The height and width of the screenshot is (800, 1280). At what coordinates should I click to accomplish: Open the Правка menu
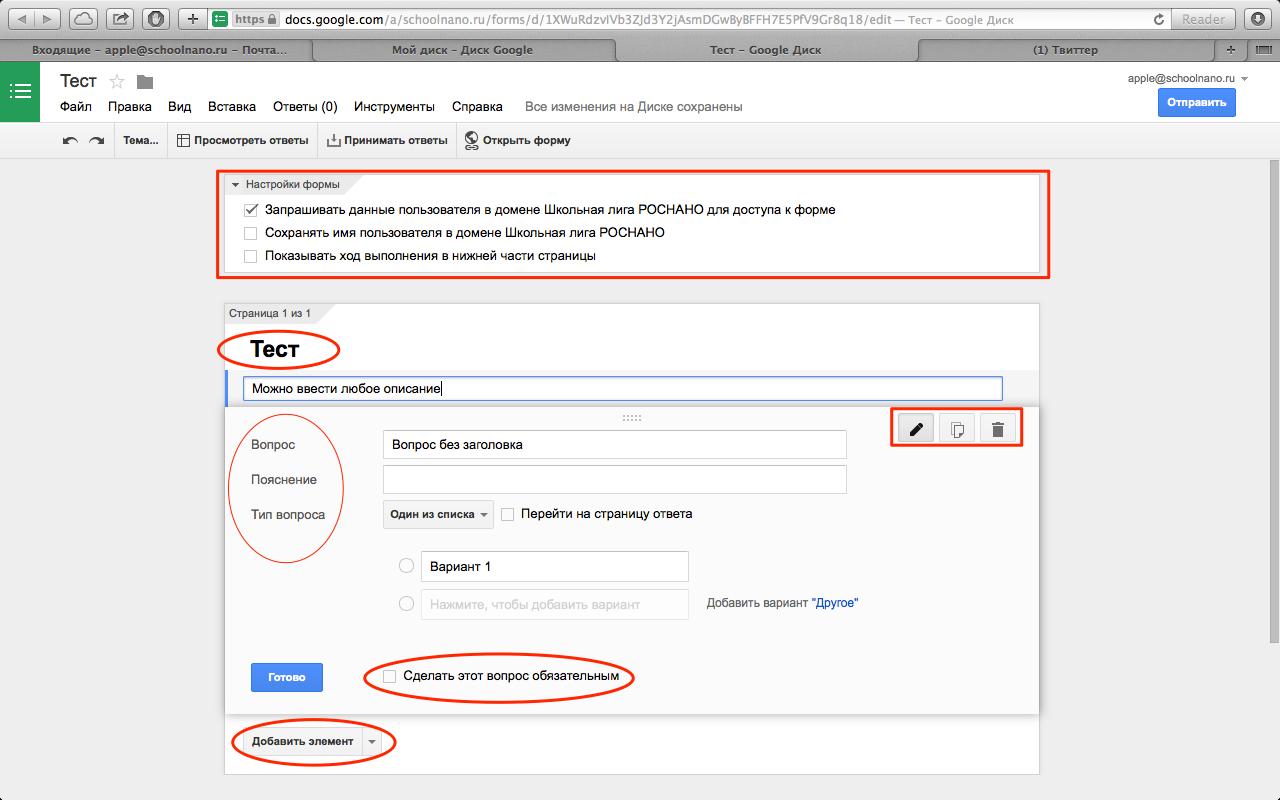pos(130,107)
